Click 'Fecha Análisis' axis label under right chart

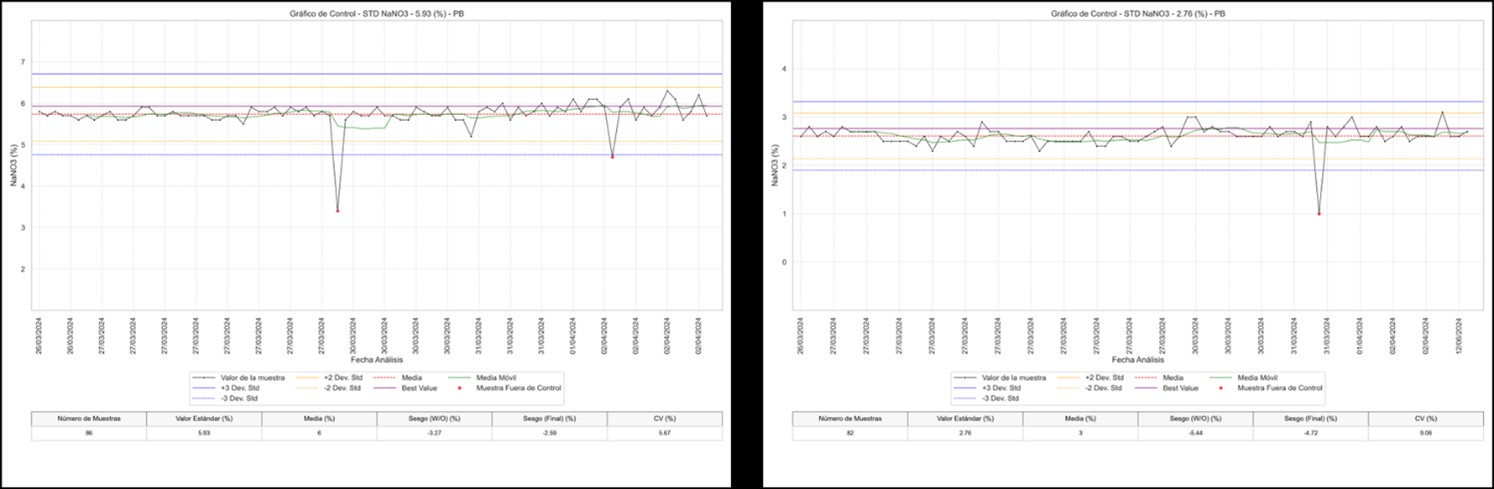(x=1138, y=358)
